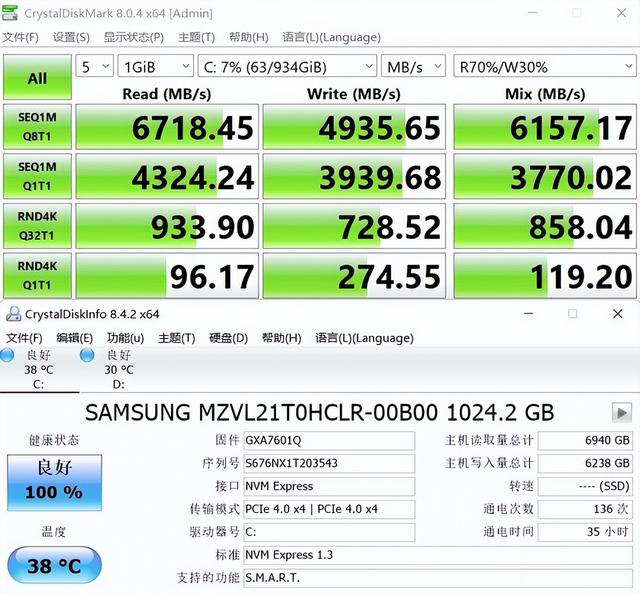Click the serial number field S676NX1T203543
640x594 pixels.
(x=328, y=463)
